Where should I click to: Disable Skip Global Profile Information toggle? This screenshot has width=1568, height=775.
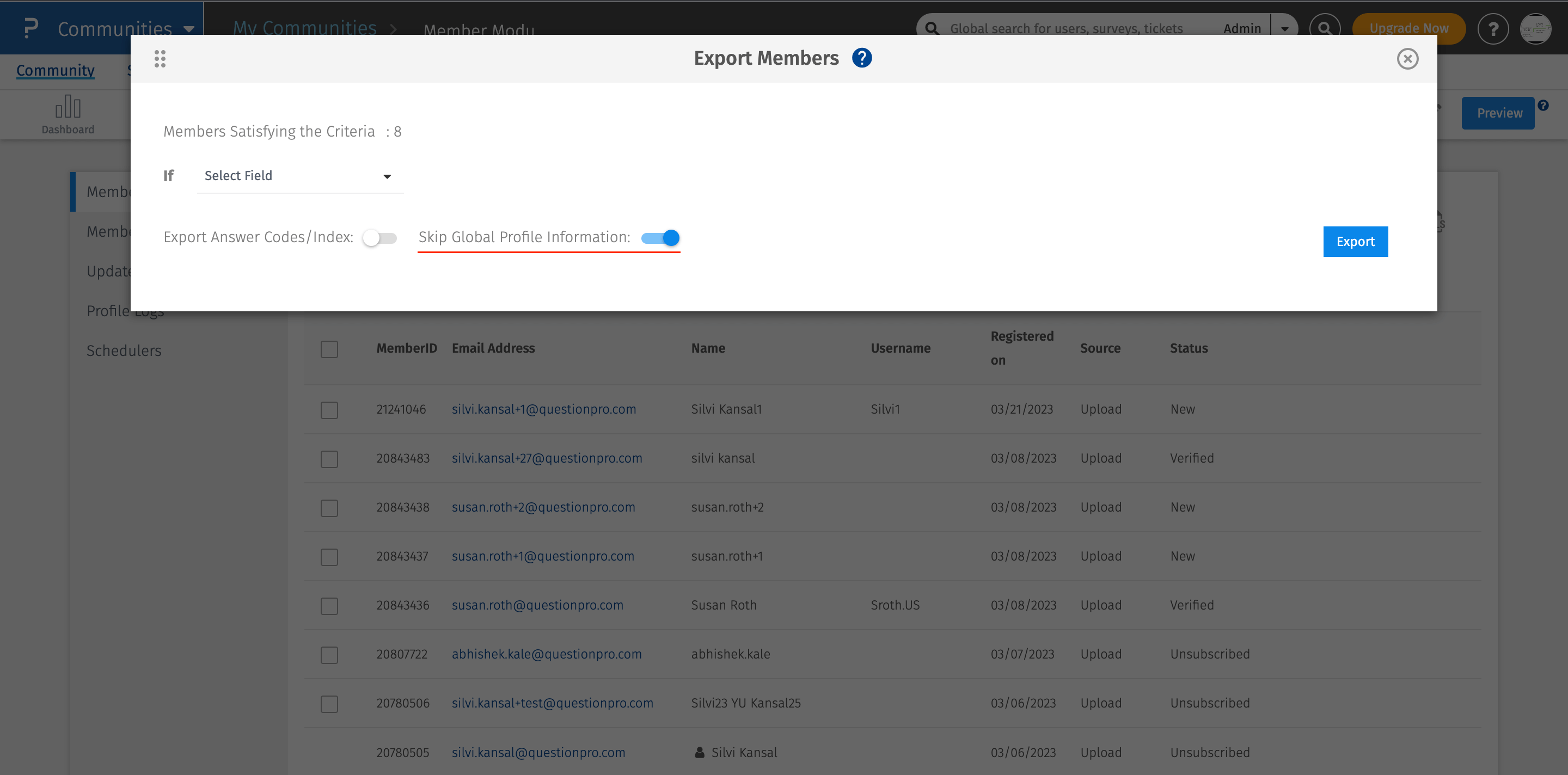point(660,238)
